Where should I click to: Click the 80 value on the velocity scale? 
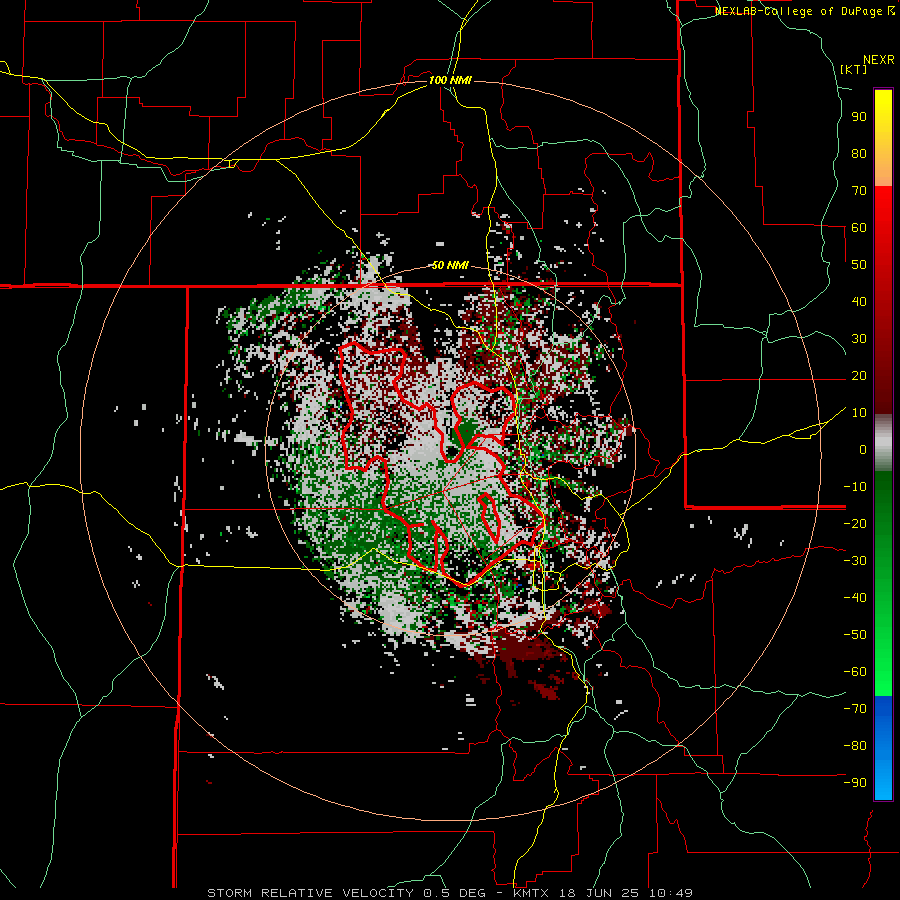pyautogui.click(x=859, y=154)
